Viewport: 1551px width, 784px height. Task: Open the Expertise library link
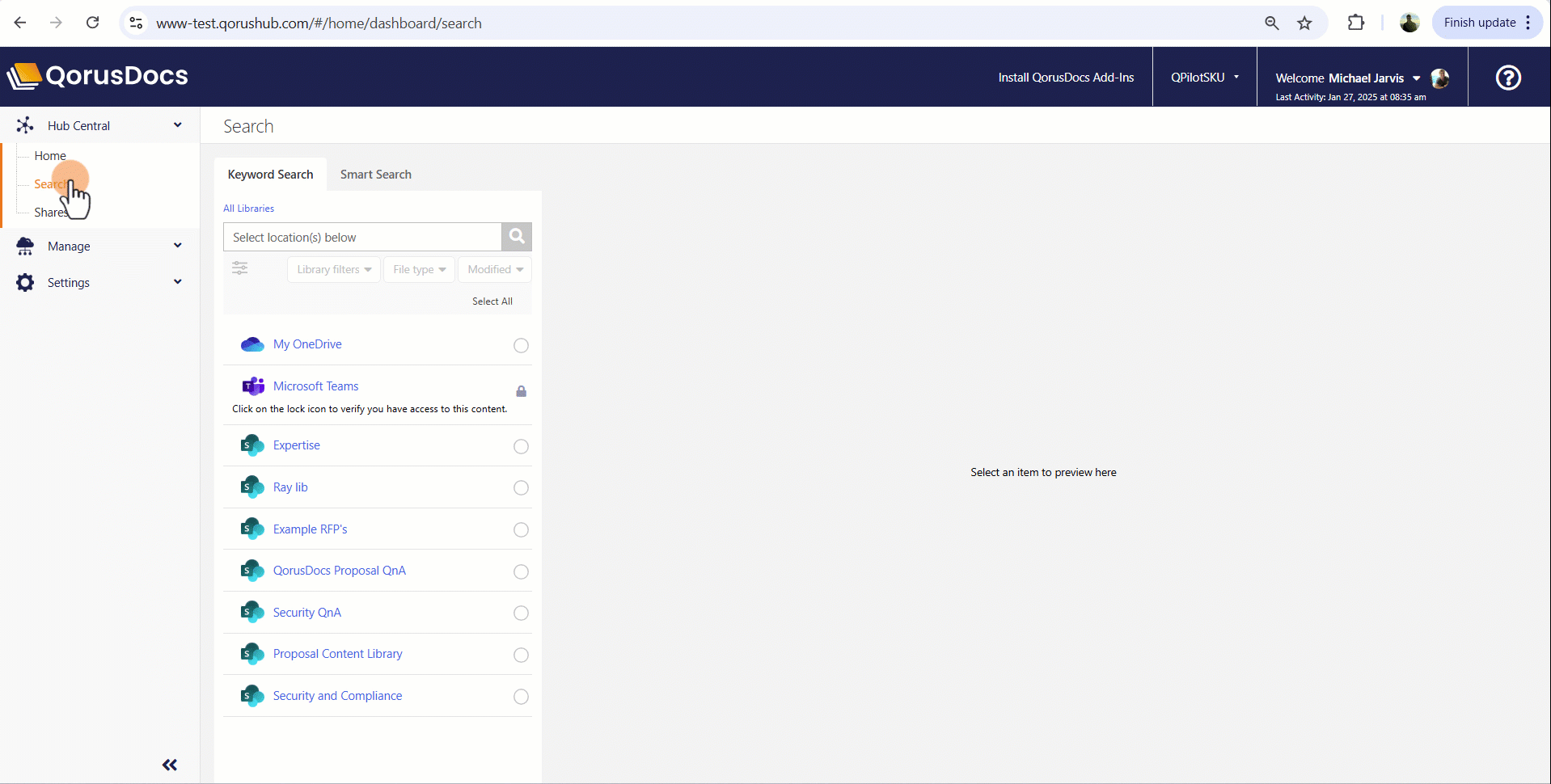click(297, 445)
